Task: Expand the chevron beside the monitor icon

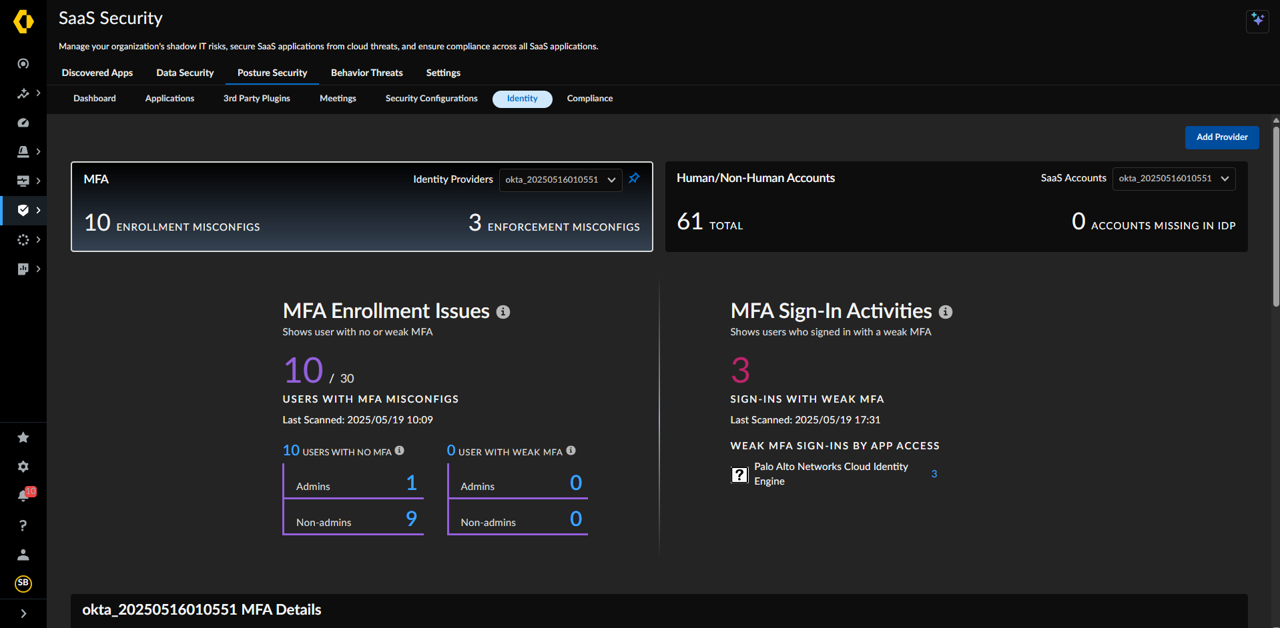Action: (x=38, y=181)
